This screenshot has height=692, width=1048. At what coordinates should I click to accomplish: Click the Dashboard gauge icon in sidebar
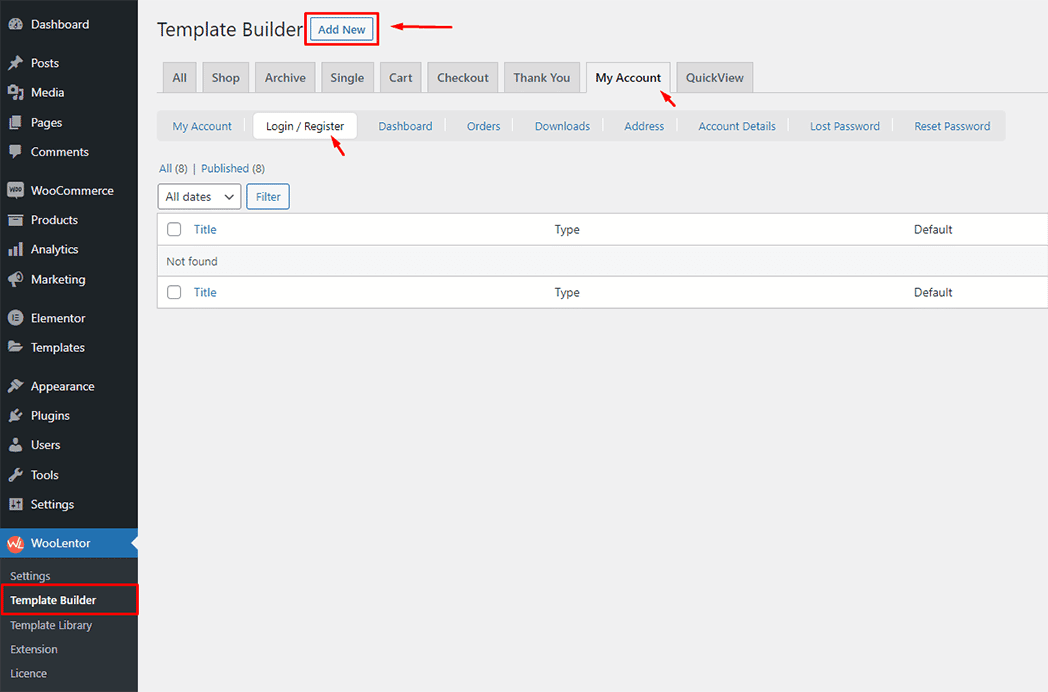coord(15,24)
